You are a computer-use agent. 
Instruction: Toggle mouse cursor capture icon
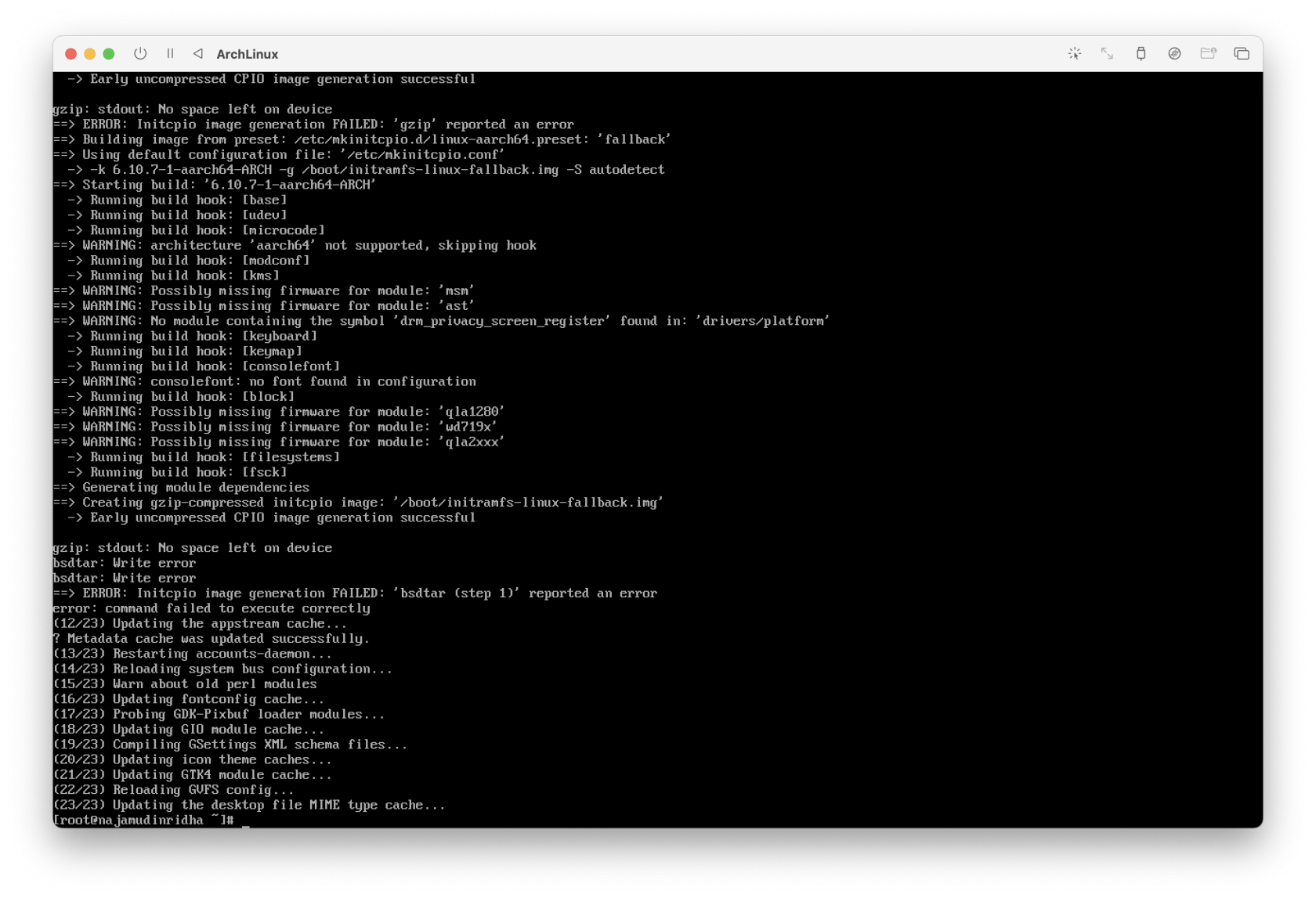1075,53
